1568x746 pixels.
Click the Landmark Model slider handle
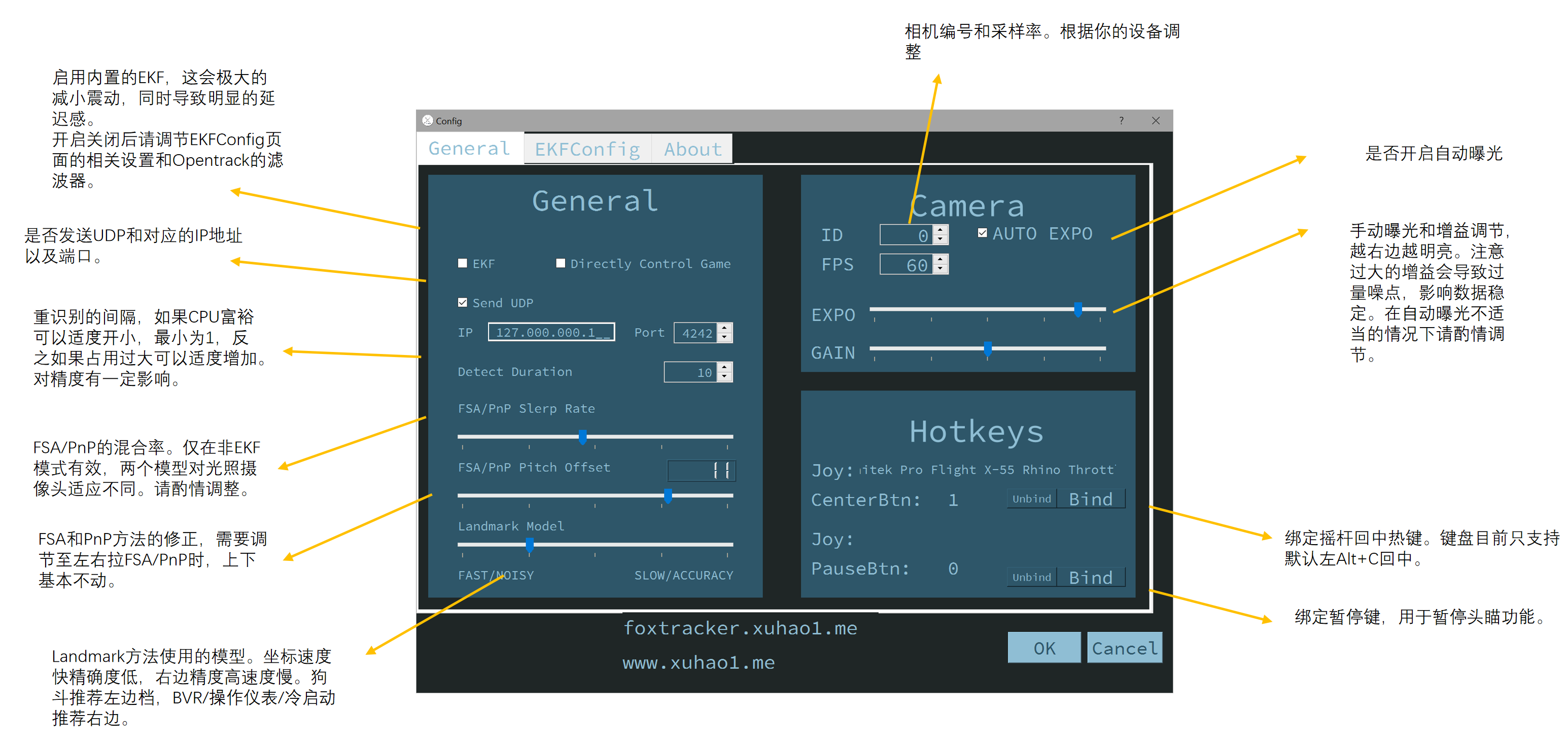point(530,545)
